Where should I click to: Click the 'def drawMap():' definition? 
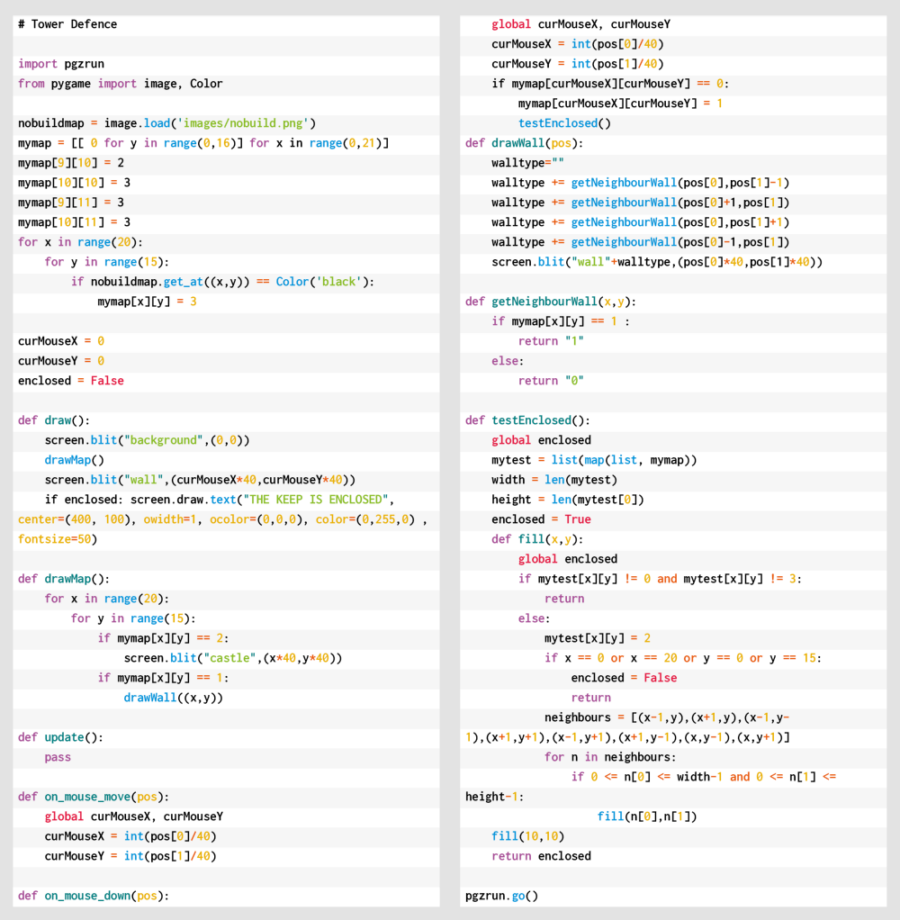(x=64, y=579)
